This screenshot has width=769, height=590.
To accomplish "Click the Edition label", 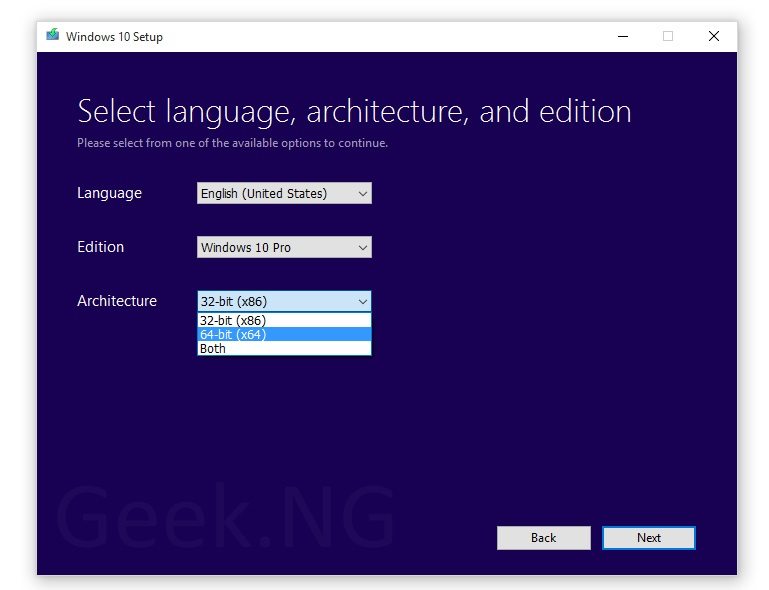I will [101, 247].
